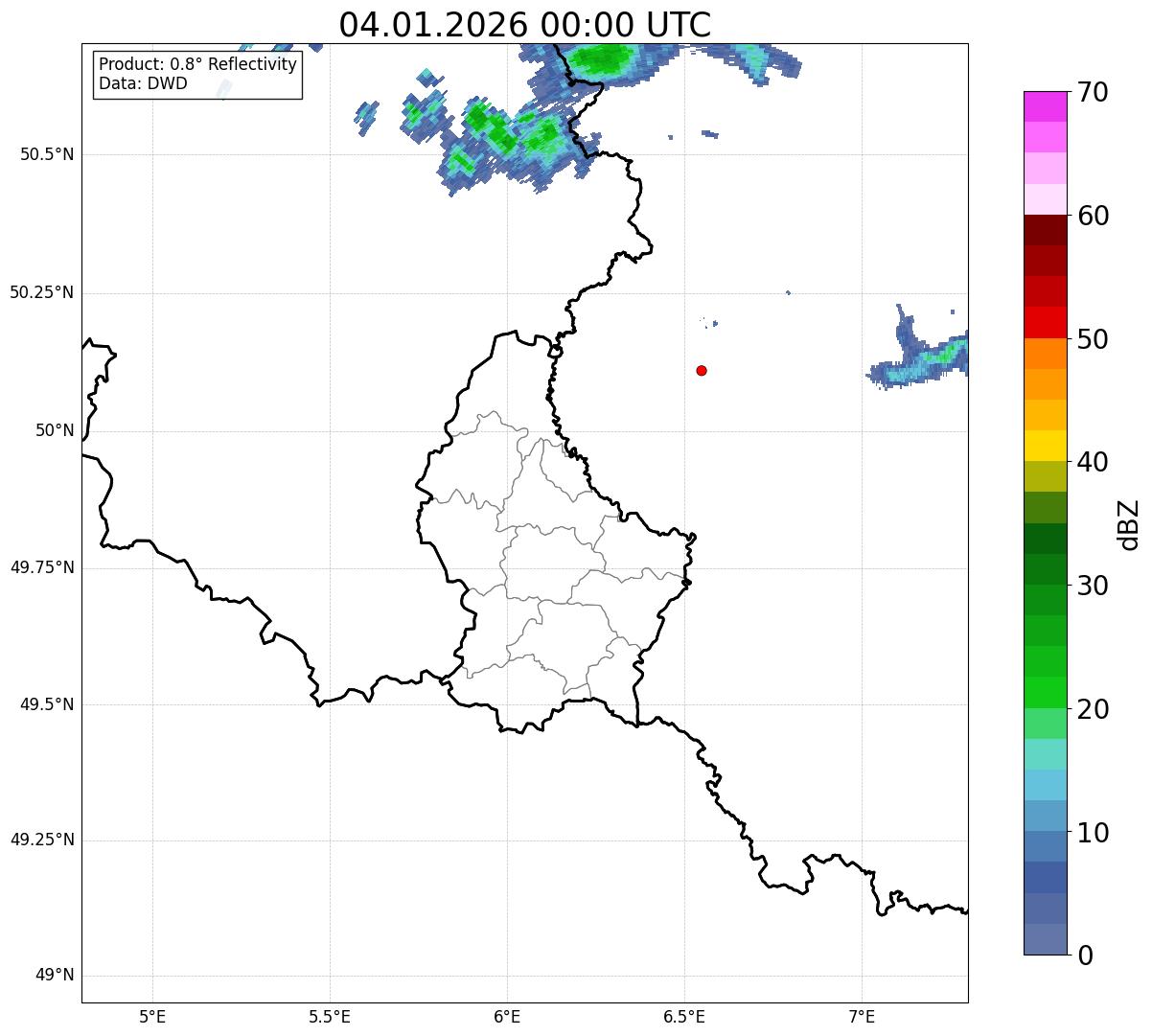Click the red station marker dot
This screenshot has height=1036, width=1152.
(702, 370)
